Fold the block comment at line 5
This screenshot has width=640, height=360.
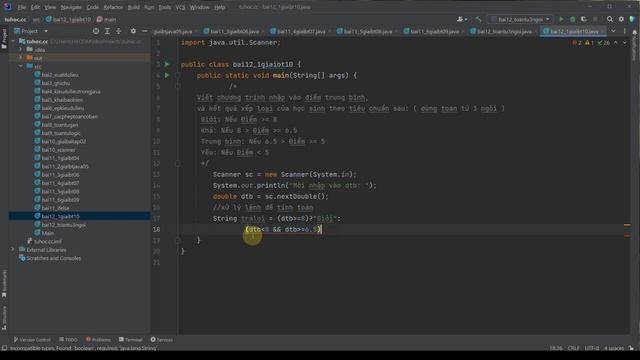178,86
